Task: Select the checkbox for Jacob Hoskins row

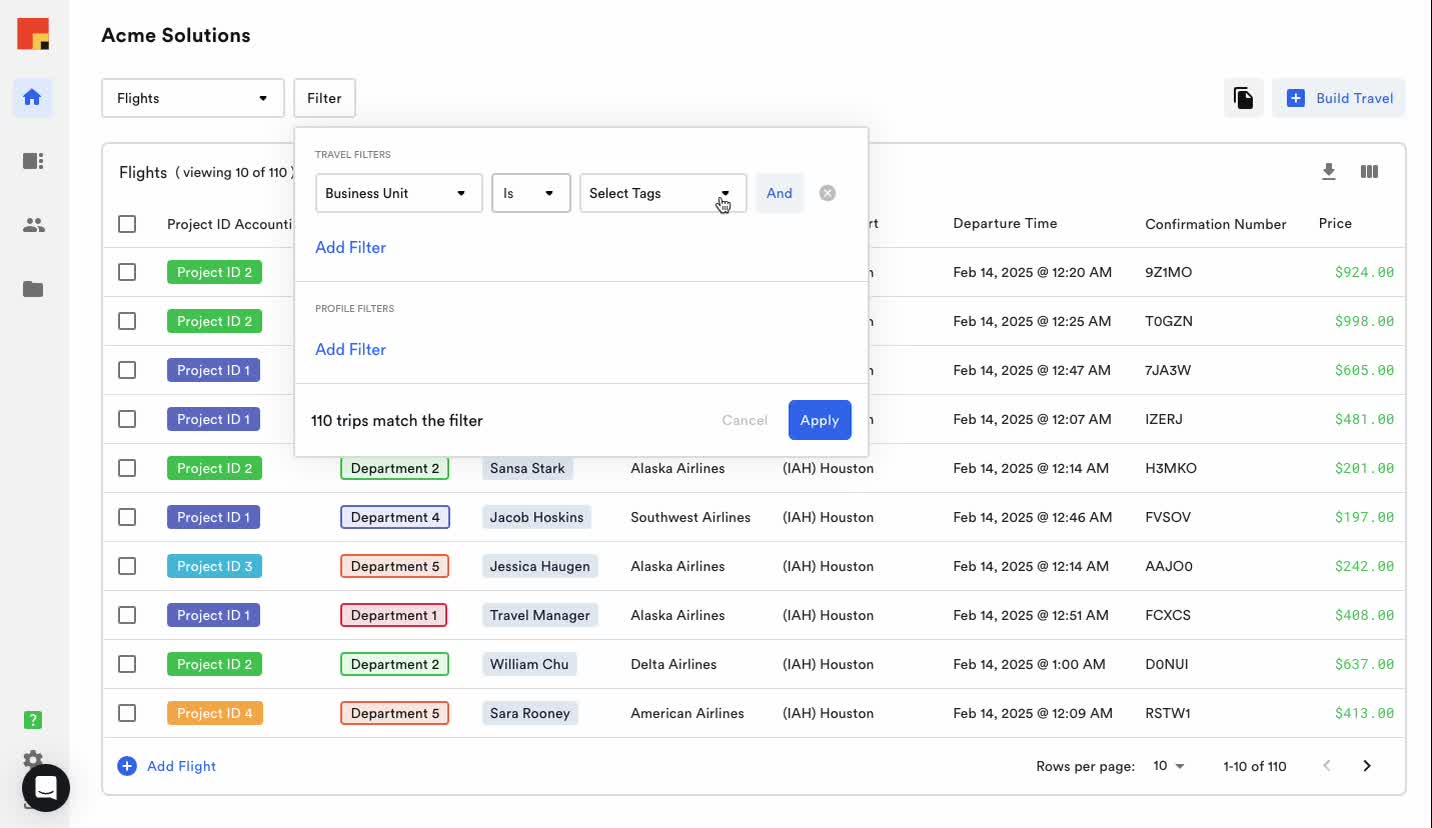Action: (127, 517)
